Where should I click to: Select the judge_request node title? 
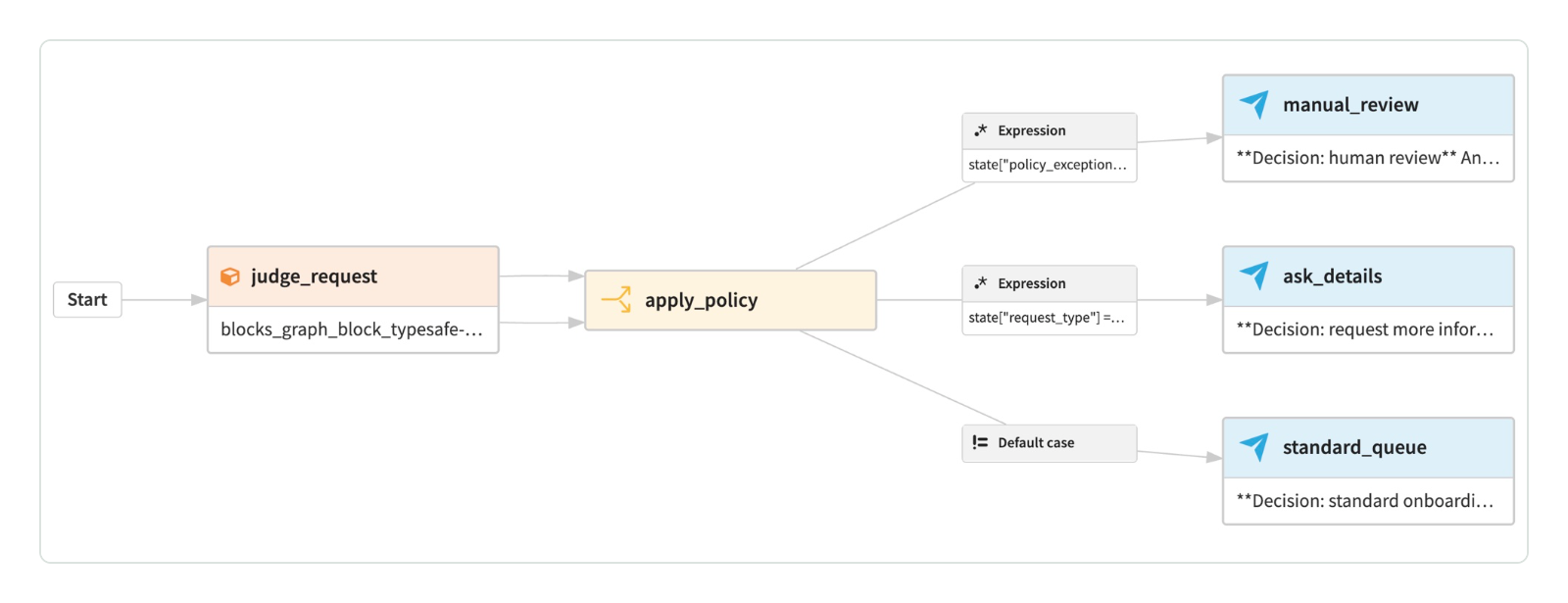click(314, 276)
